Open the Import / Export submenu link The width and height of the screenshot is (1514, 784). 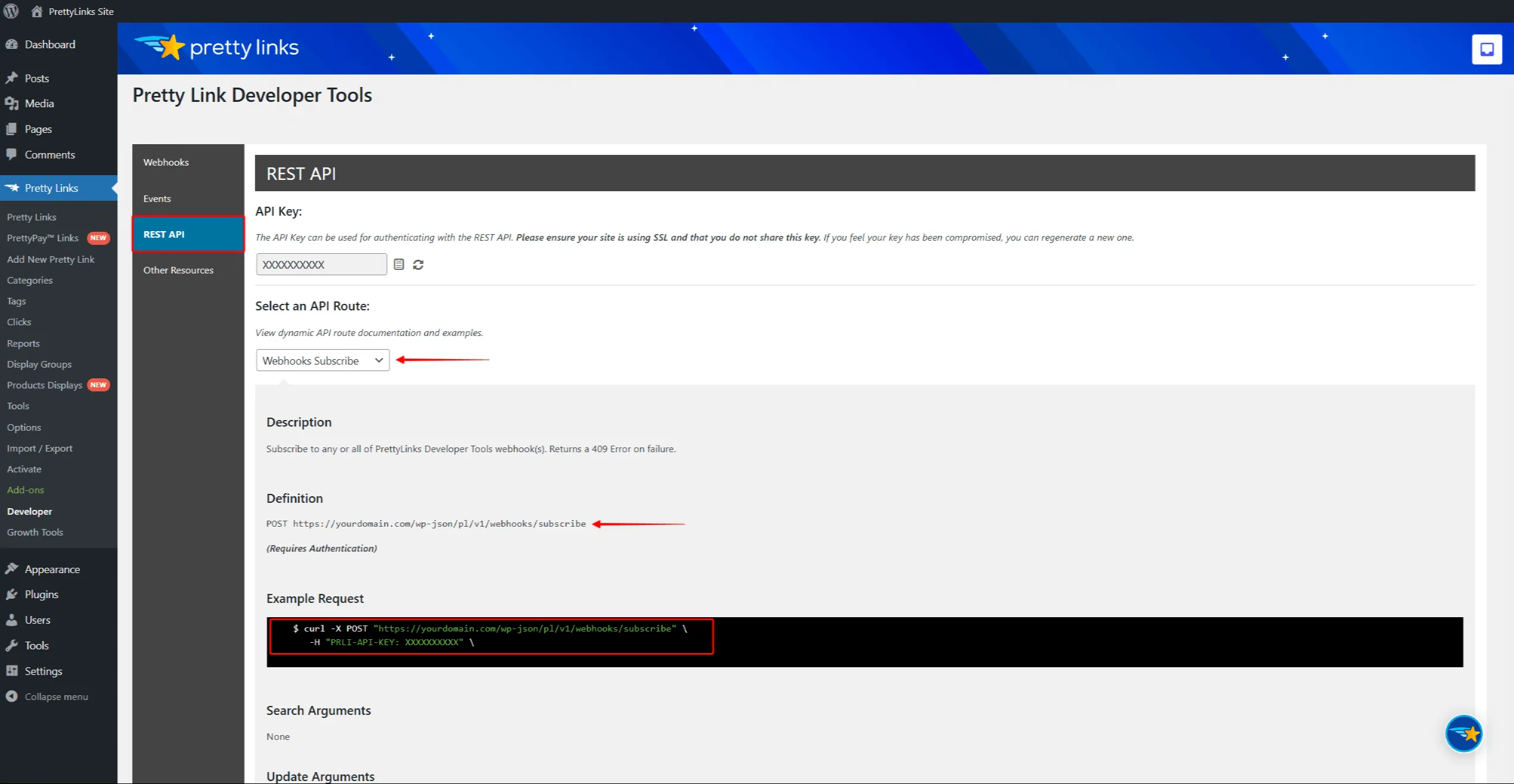pos(39,448)
